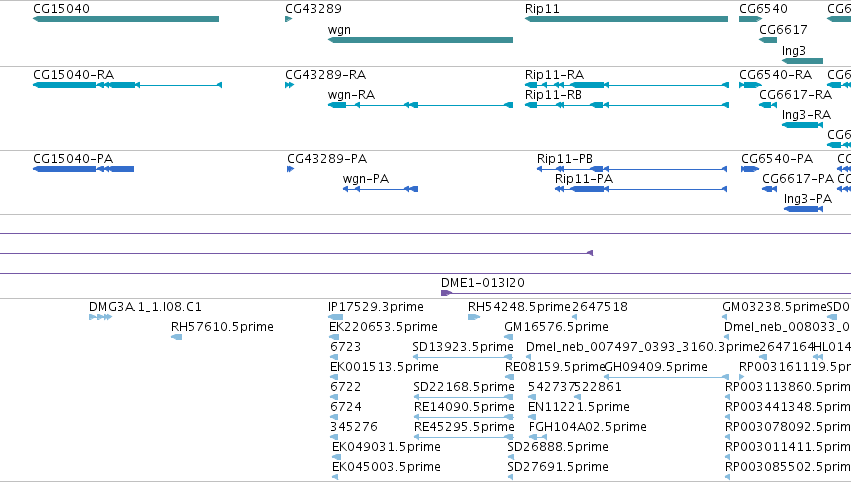Click the Ing3-PA protein name label
Image resolution: width=851 pixels, height=482 pixels.
coord(808,199)
